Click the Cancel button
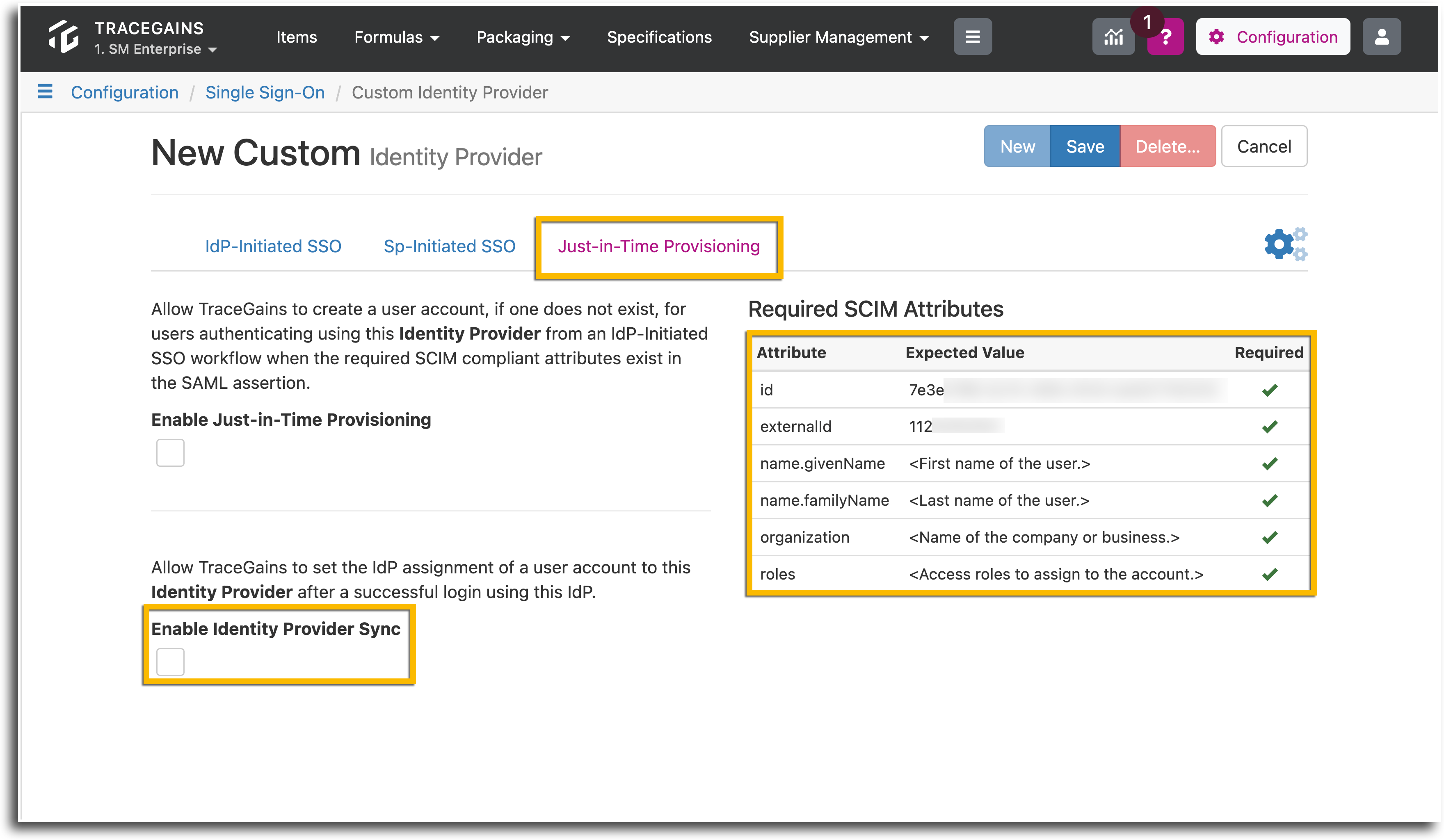1444x840 pixels. pyautogui.click(x=1263, y=146)
